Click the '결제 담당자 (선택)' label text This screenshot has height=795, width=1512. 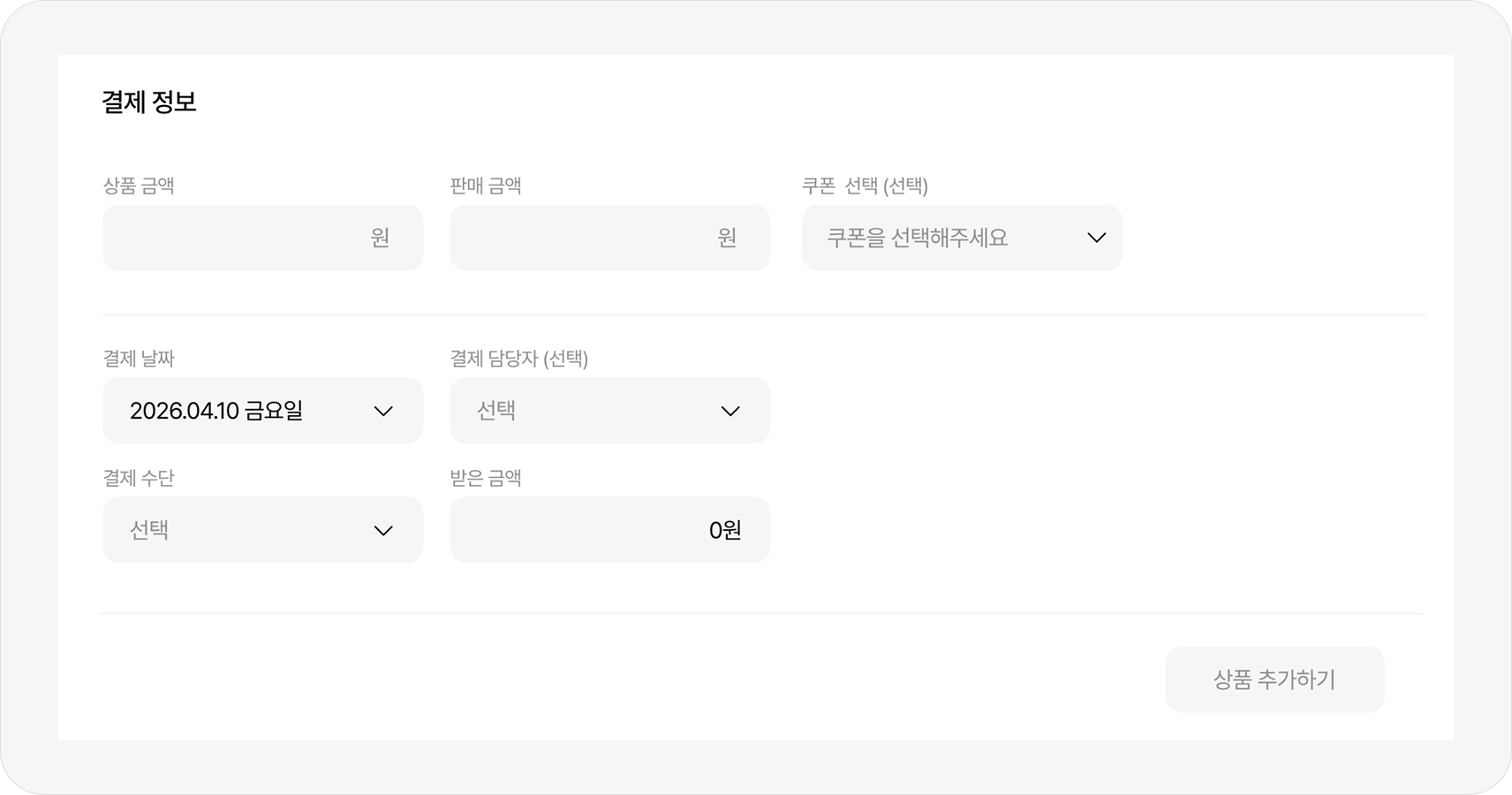(519, 359)
